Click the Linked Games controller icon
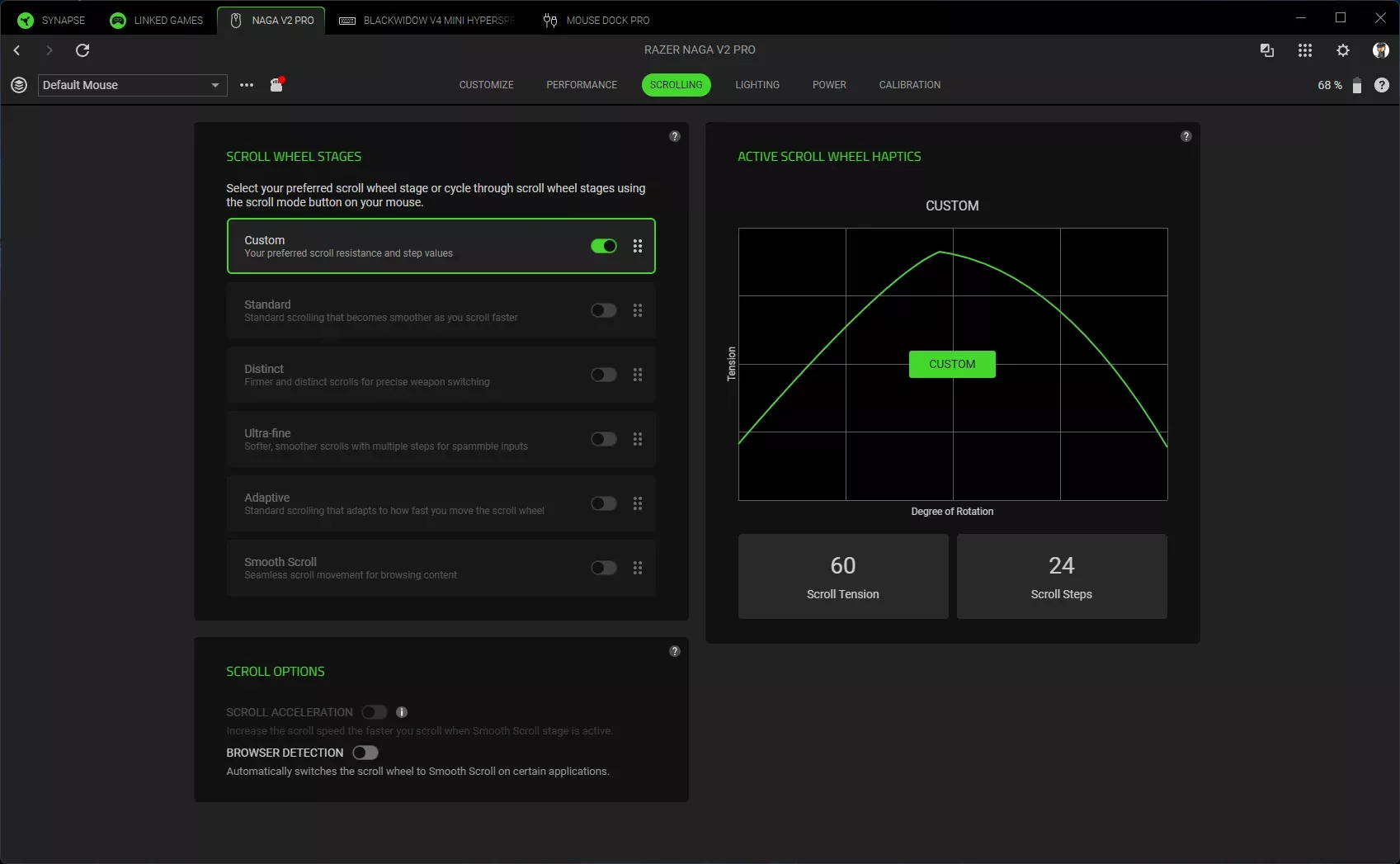Image resolution: width=1400 pixels, height=864 pixels. (118, 20)
